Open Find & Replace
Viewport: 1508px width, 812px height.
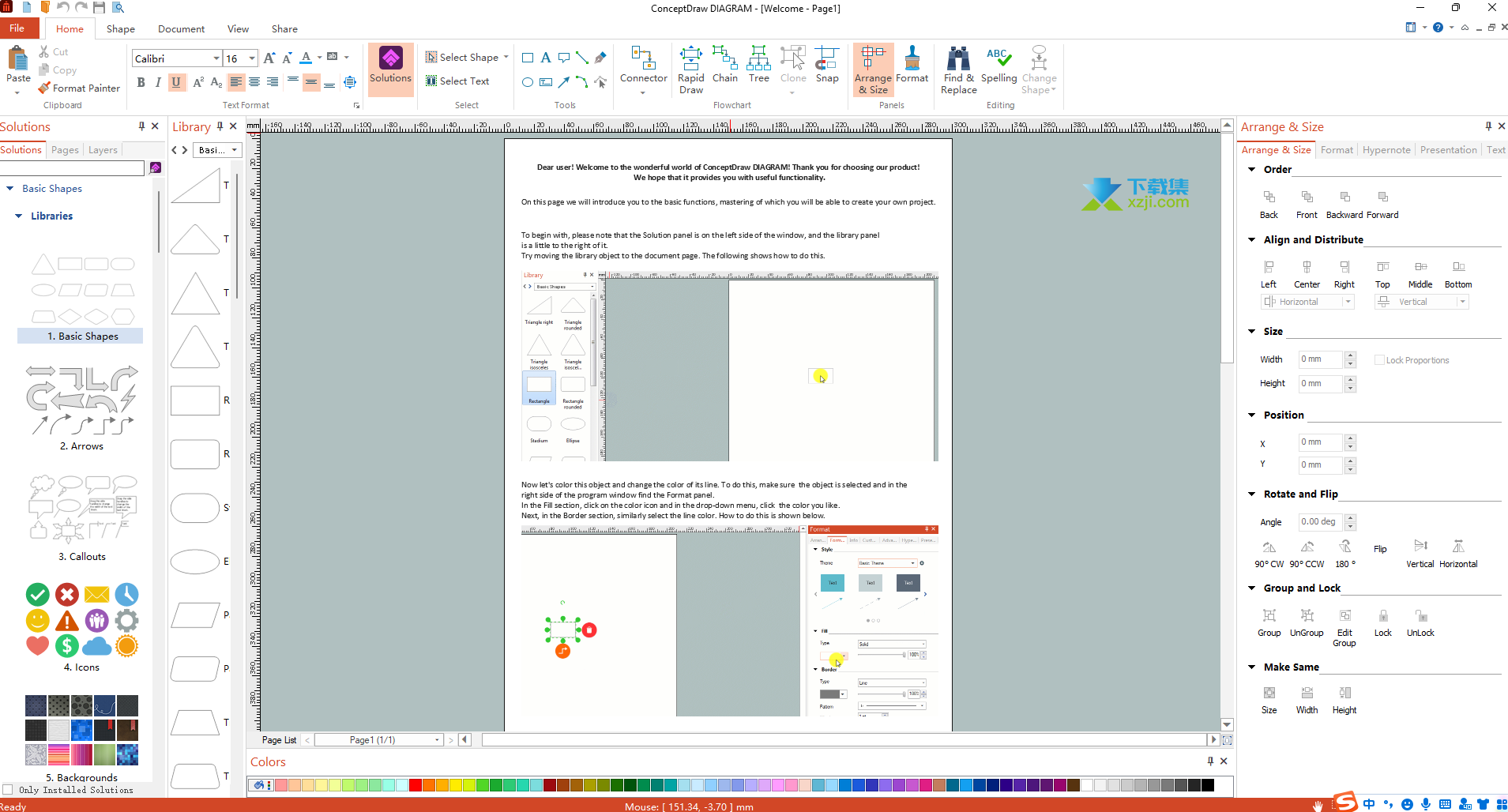[x=958, y=70]
